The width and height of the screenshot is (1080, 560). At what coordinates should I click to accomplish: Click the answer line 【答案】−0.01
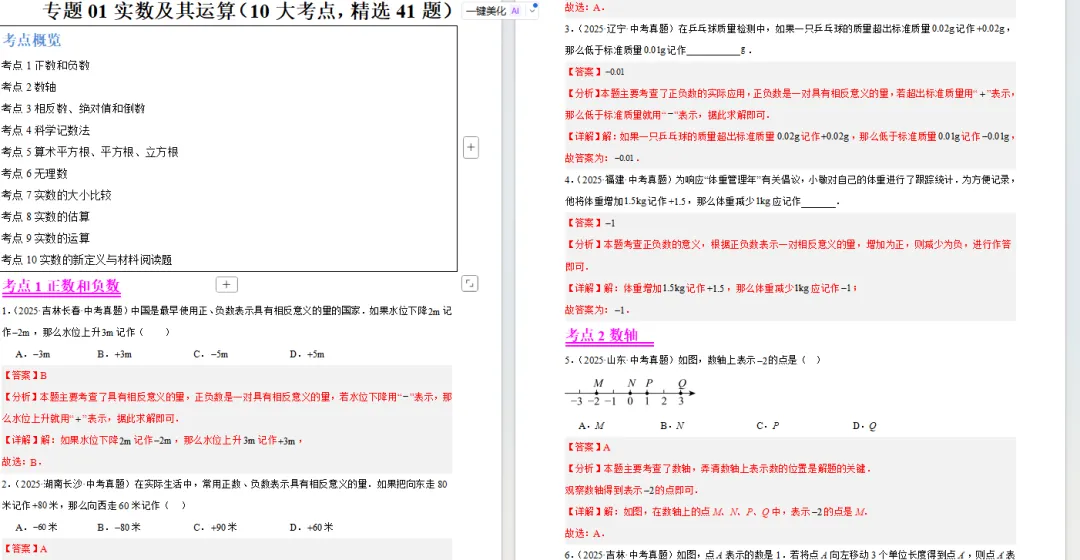pos(595,72)
